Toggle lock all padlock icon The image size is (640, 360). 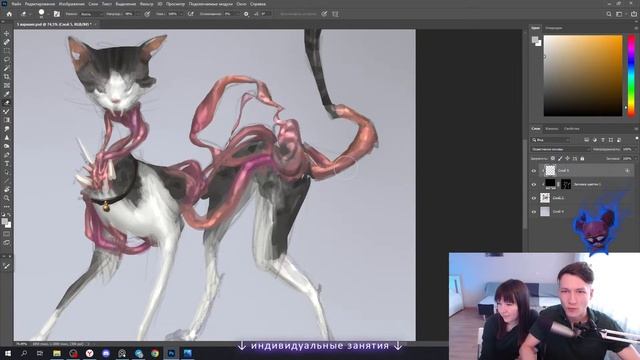(582, 158)
